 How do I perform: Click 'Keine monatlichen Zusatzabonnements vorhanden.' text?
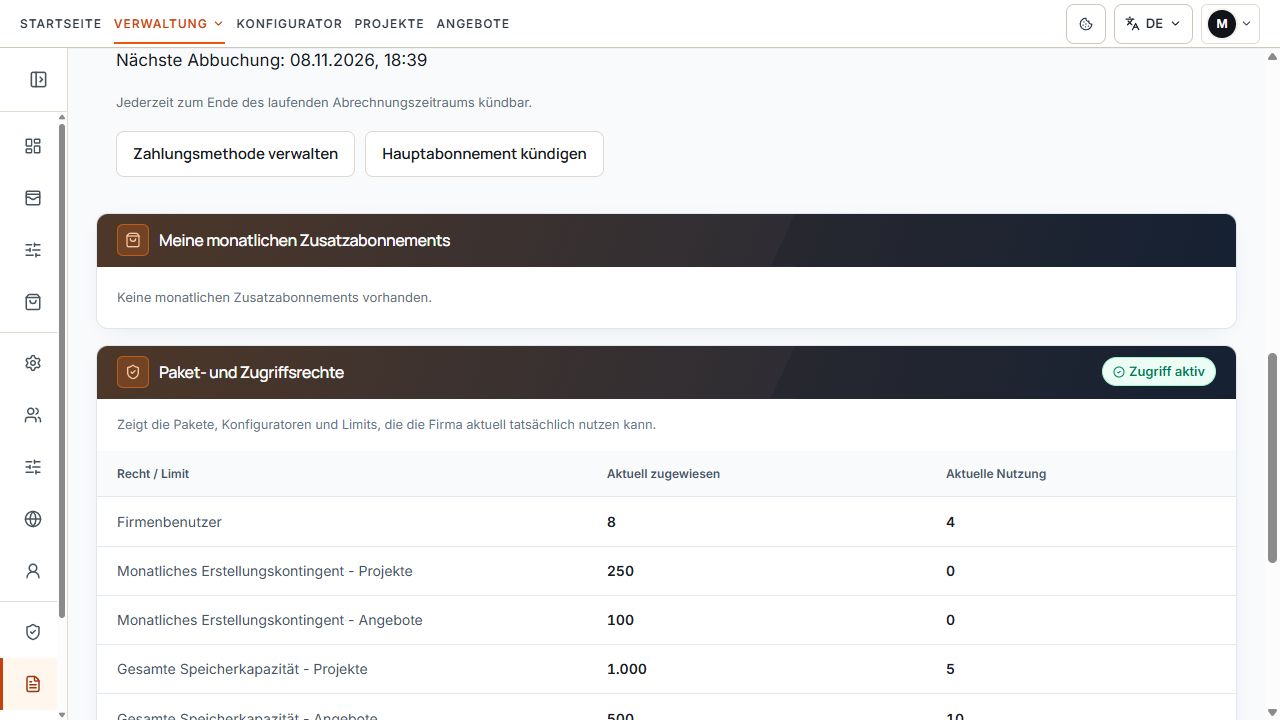(x=274, y=297)
